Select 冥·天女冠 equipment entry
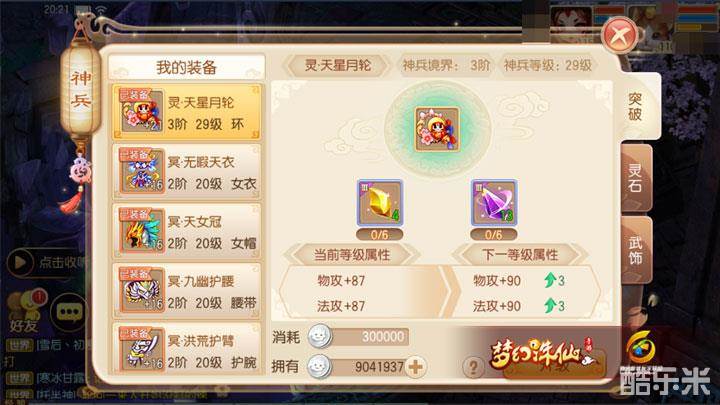 [x=187, y=231]
